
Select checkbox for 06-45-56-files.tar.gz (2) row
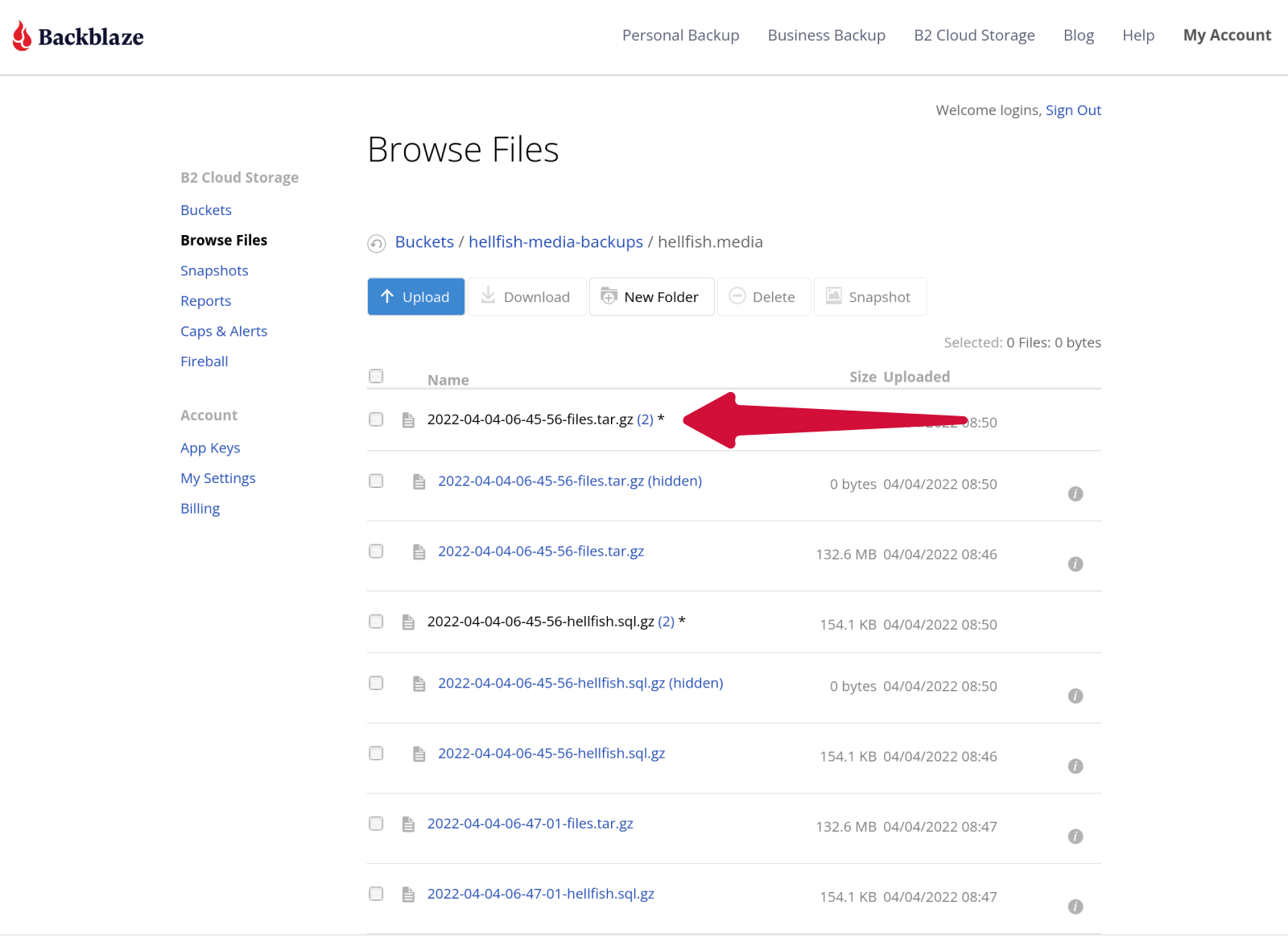[376, 419]
